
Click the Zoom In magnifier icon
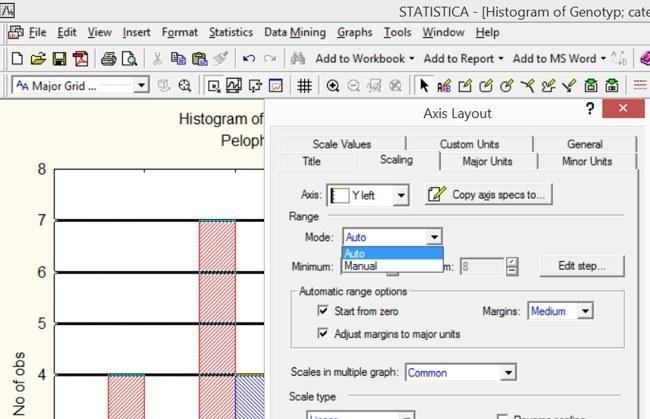333,86
